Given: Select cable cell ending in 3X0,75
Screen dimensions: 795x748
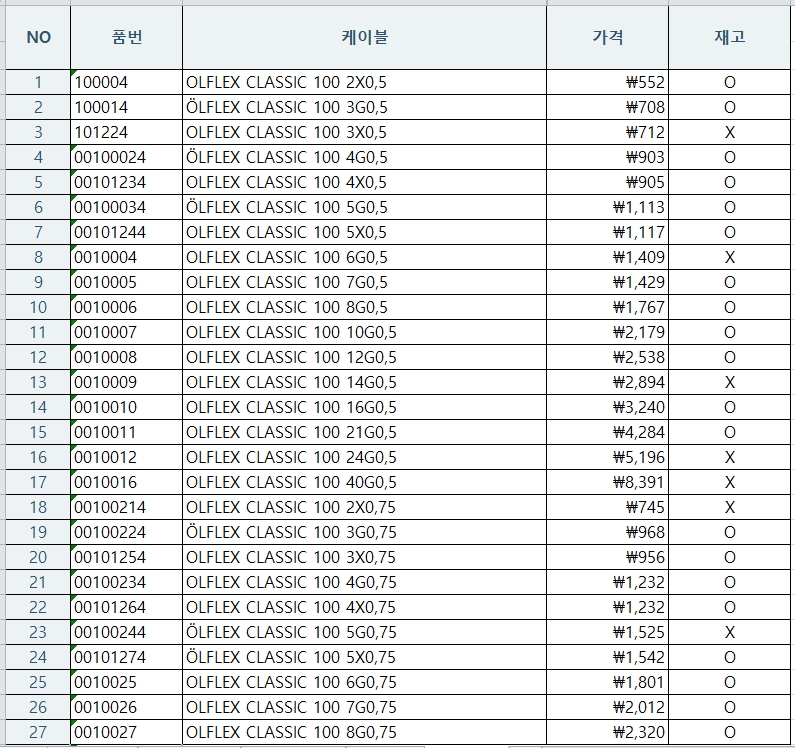Looking at the screenshot, I should [x=364, y=557].
